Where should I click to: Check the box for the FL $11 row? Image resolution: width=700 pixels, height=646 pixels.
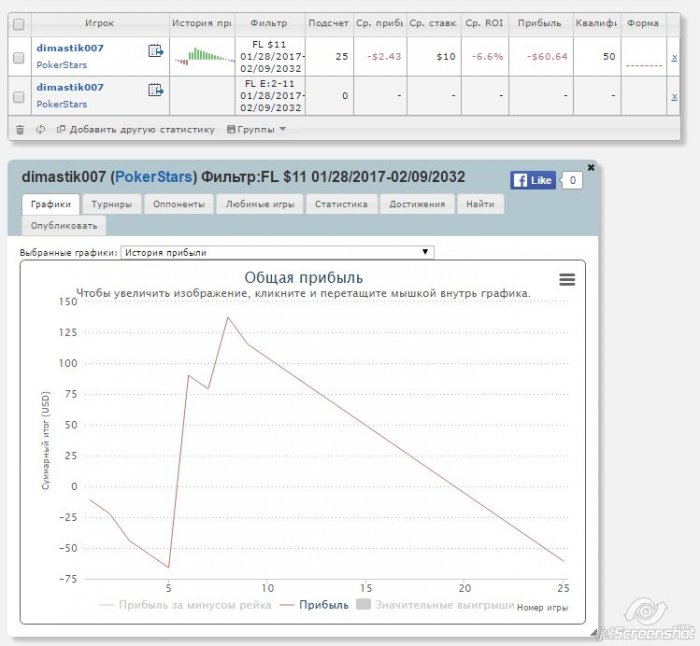[19, 58]
